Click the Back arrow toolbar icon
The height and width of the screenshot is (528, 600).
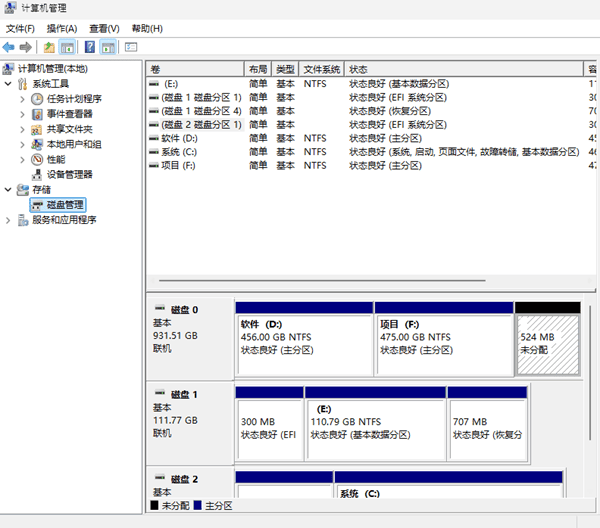click(9, 47)
